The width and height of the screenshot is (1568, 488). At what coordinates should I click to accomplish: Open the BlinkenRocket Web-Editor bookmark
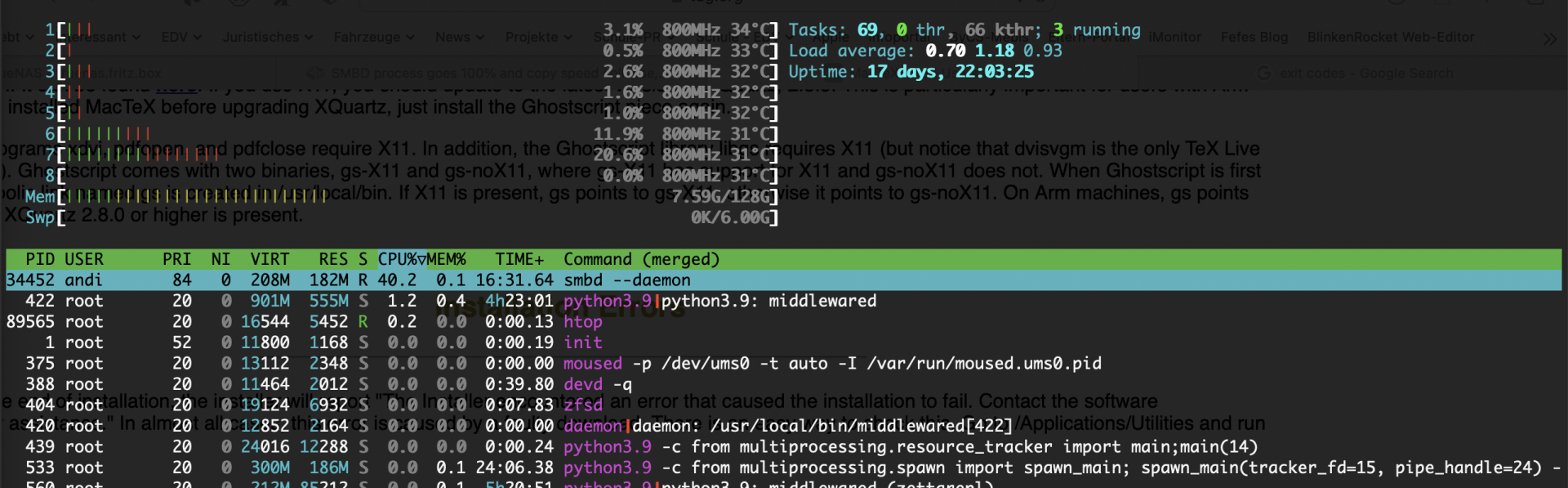pyautogui.click(x=1390, y=38)
